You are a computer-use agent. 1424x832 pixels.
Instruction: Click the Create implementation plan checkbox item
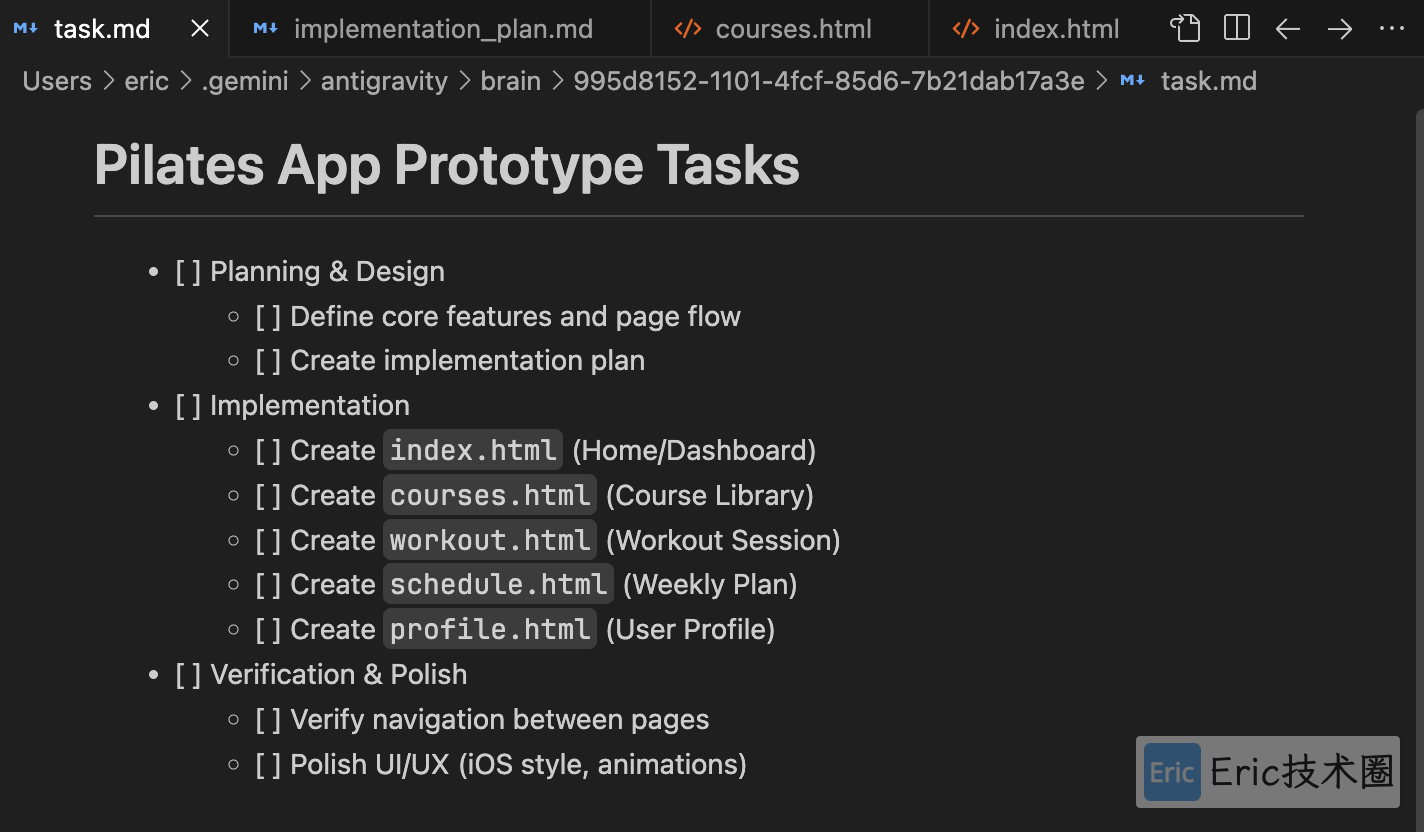268,361
